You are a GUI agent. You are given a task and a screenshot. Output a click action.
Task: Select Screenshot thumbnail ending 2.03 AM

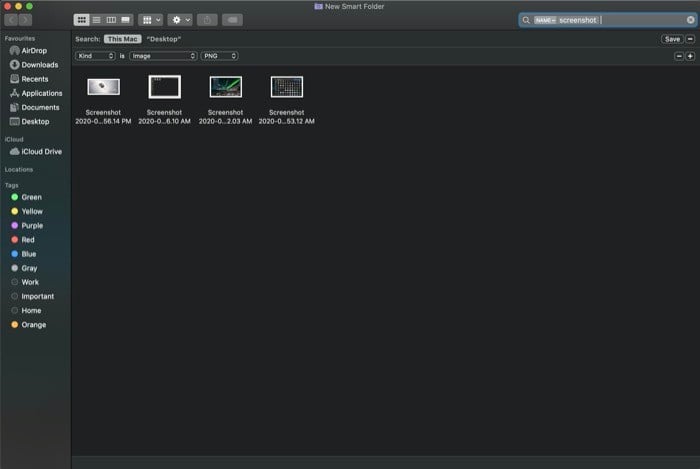point(226,87)
